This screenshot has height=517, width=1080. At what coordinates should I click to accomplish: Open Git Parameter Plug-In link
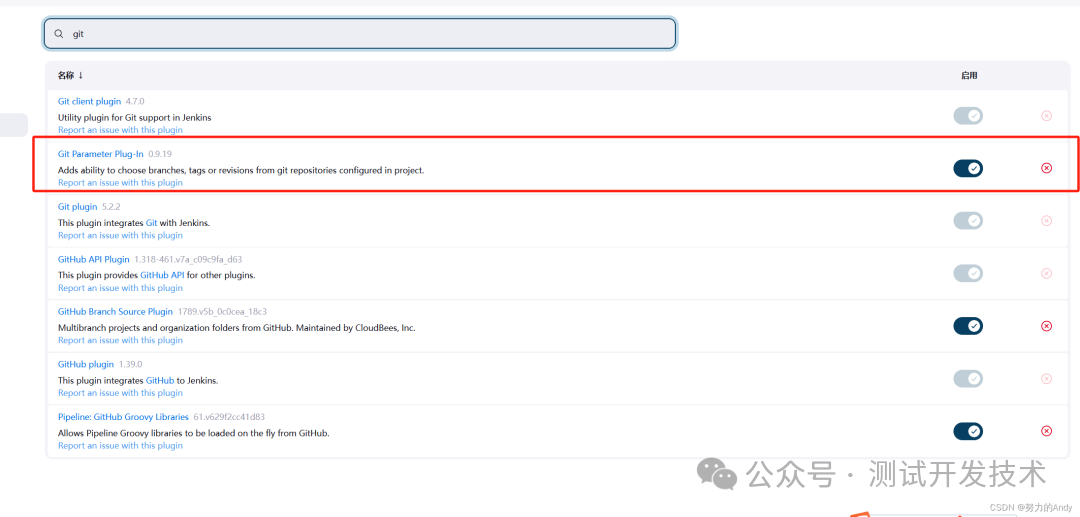pyautogui.click(x=101, y=154)
